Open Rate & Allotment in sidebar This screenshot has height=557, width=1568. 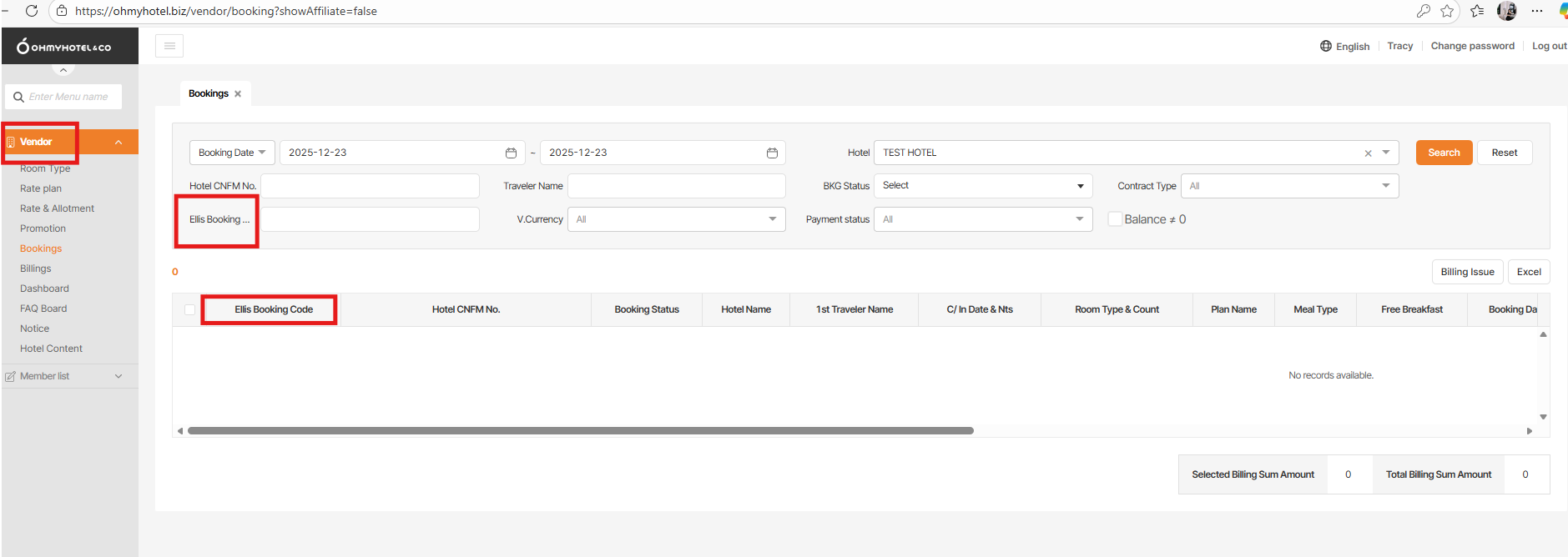click(57, 208)
